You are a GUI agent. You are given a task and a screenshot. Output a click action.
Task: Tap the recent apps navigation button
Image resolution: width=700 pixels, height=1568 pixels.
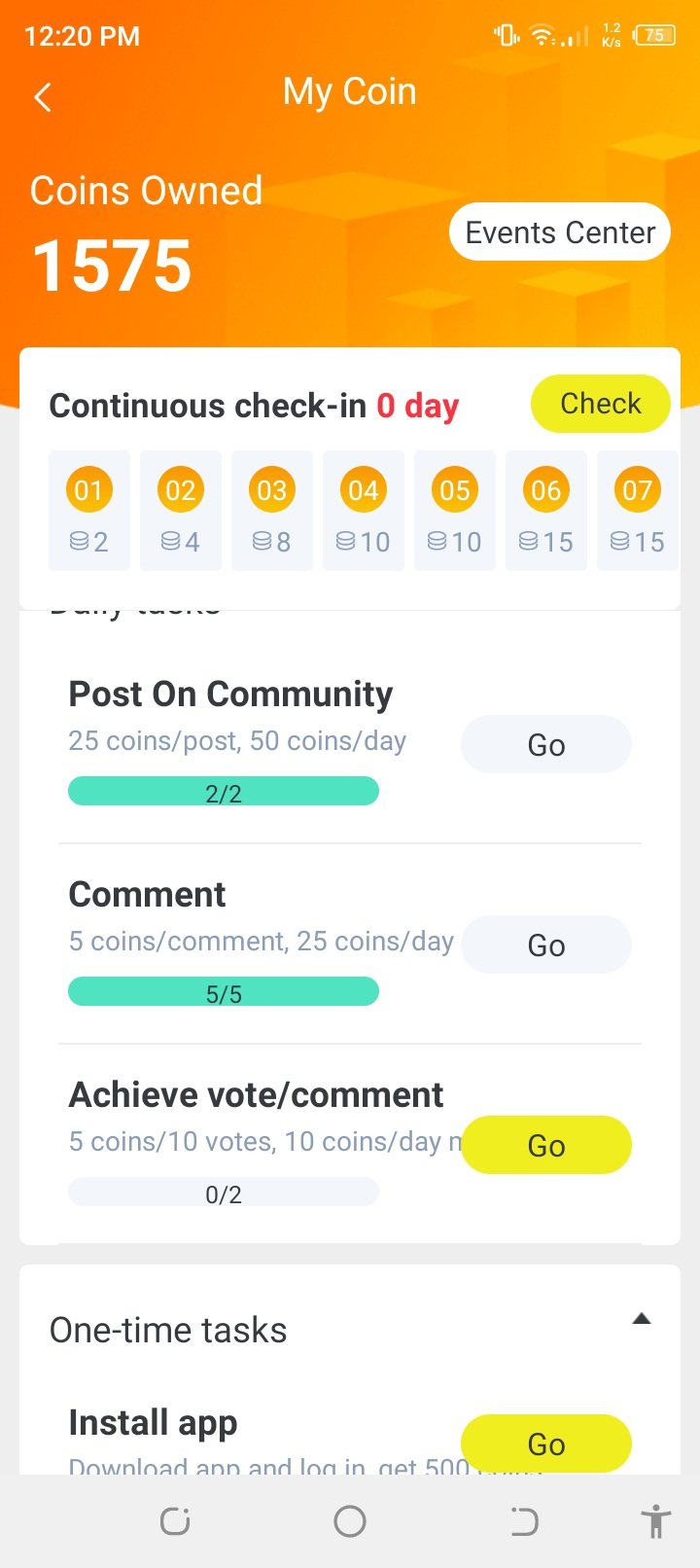click(x=175, y=1521)
